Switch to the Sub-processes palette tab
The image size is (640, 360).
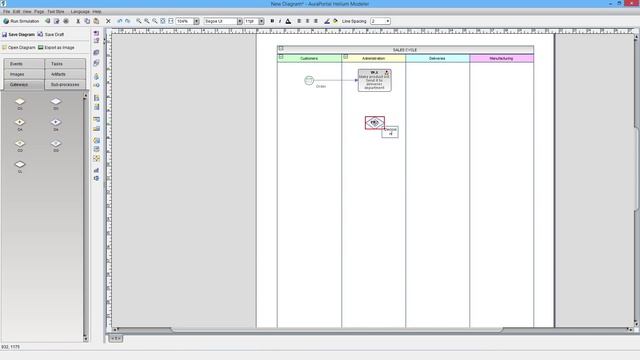point(65,84)
